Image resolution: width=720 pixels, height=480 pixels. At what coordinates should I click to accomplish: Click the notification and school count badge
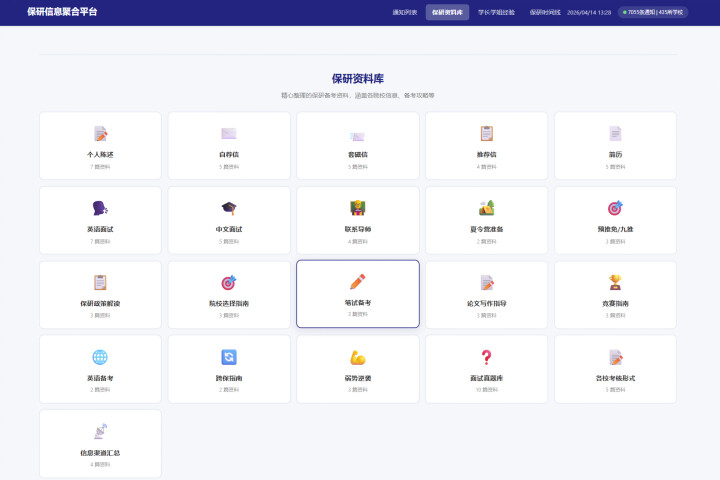coord(655,13)
